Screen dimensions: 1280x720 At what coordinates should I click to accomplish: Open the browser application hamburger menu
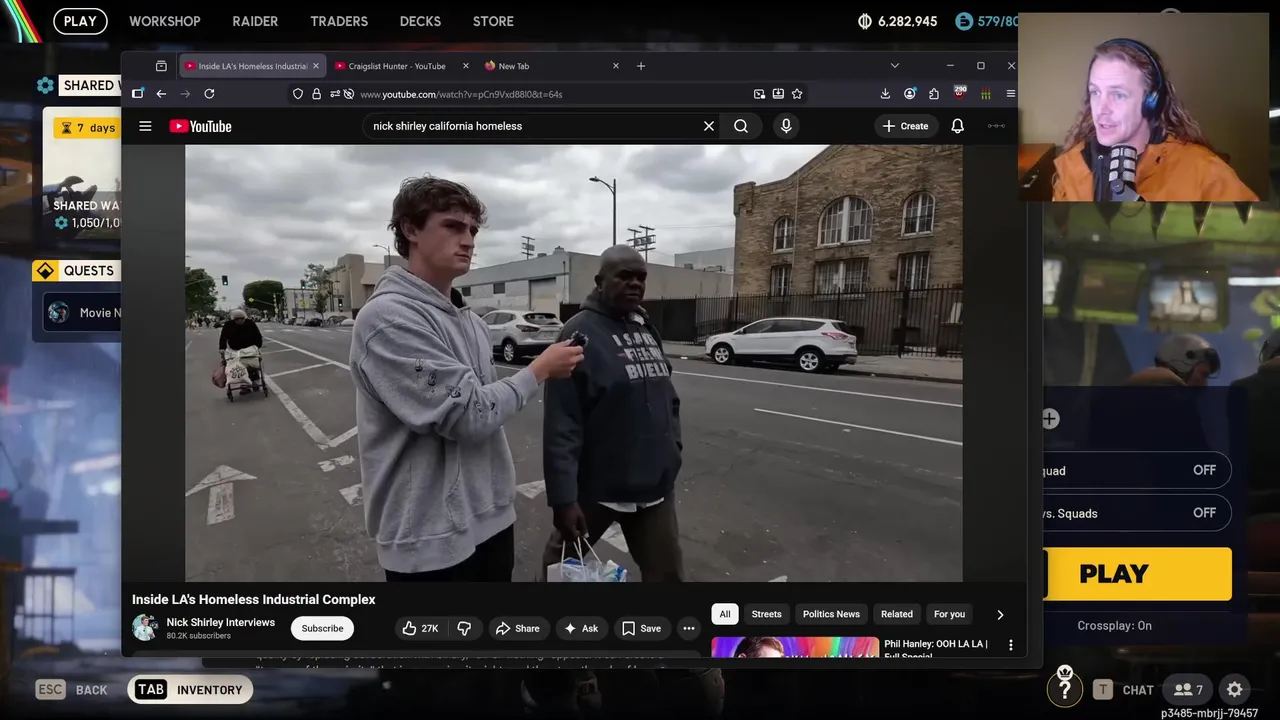click(x=1010, y=94)
